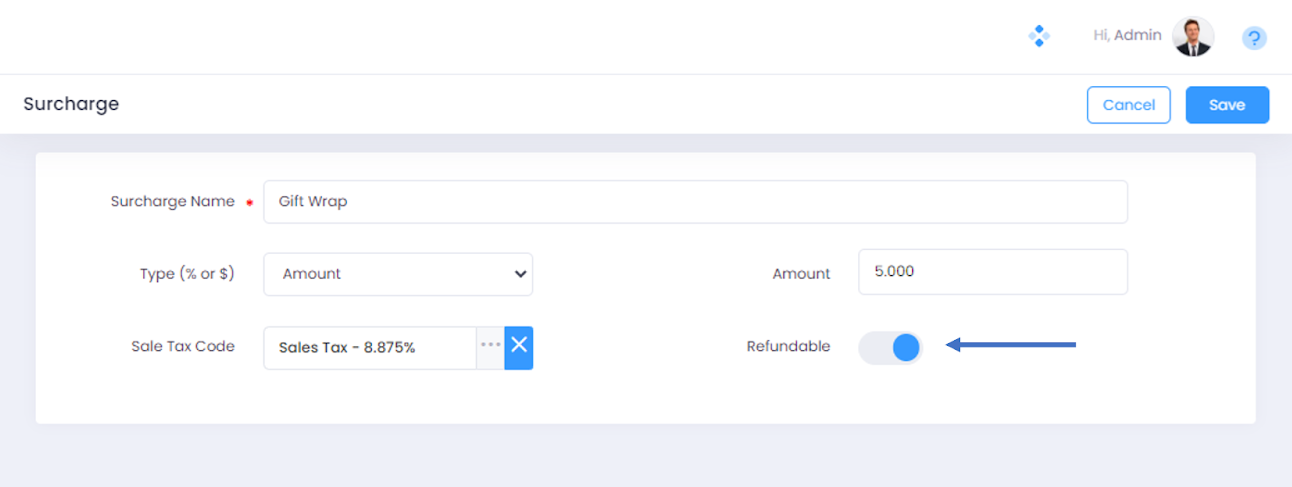Open the help question mark icon
The image size is (1292, 487).
pyautogui.click(x=1254, y=38)
